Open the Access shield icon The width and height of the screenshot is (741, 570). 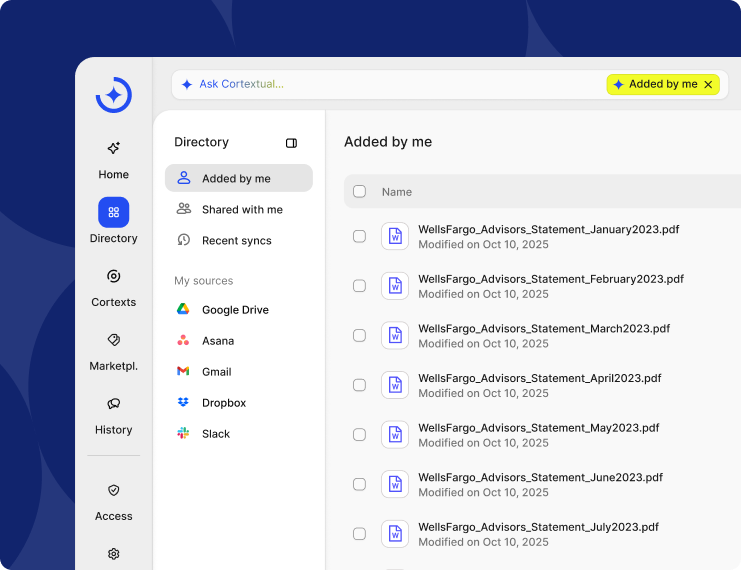click(113, 490)
